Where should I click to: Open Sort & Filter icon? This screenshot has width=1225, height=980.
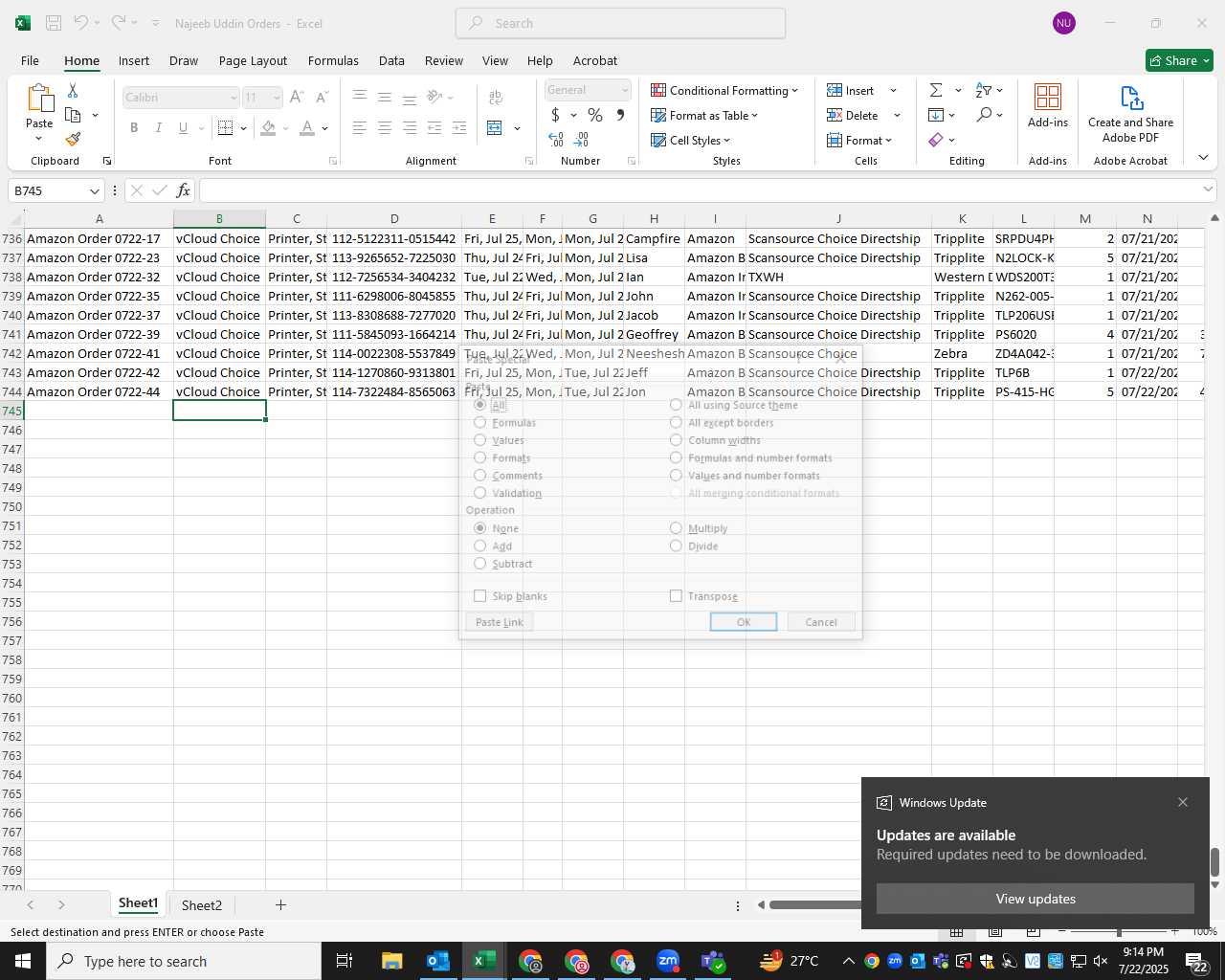[x=984, y=90]
